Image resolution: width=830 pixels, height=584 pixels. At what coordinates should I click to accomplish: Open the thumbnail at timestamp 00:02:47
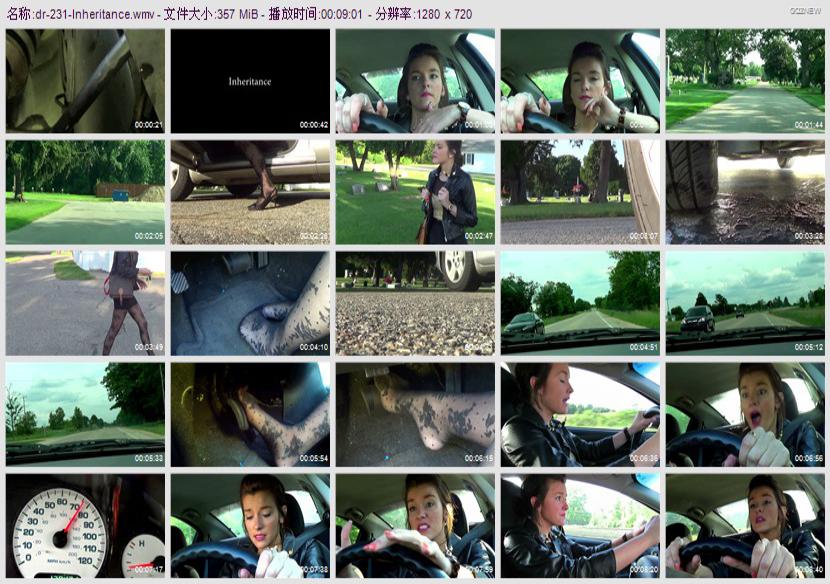click(415, 192)
